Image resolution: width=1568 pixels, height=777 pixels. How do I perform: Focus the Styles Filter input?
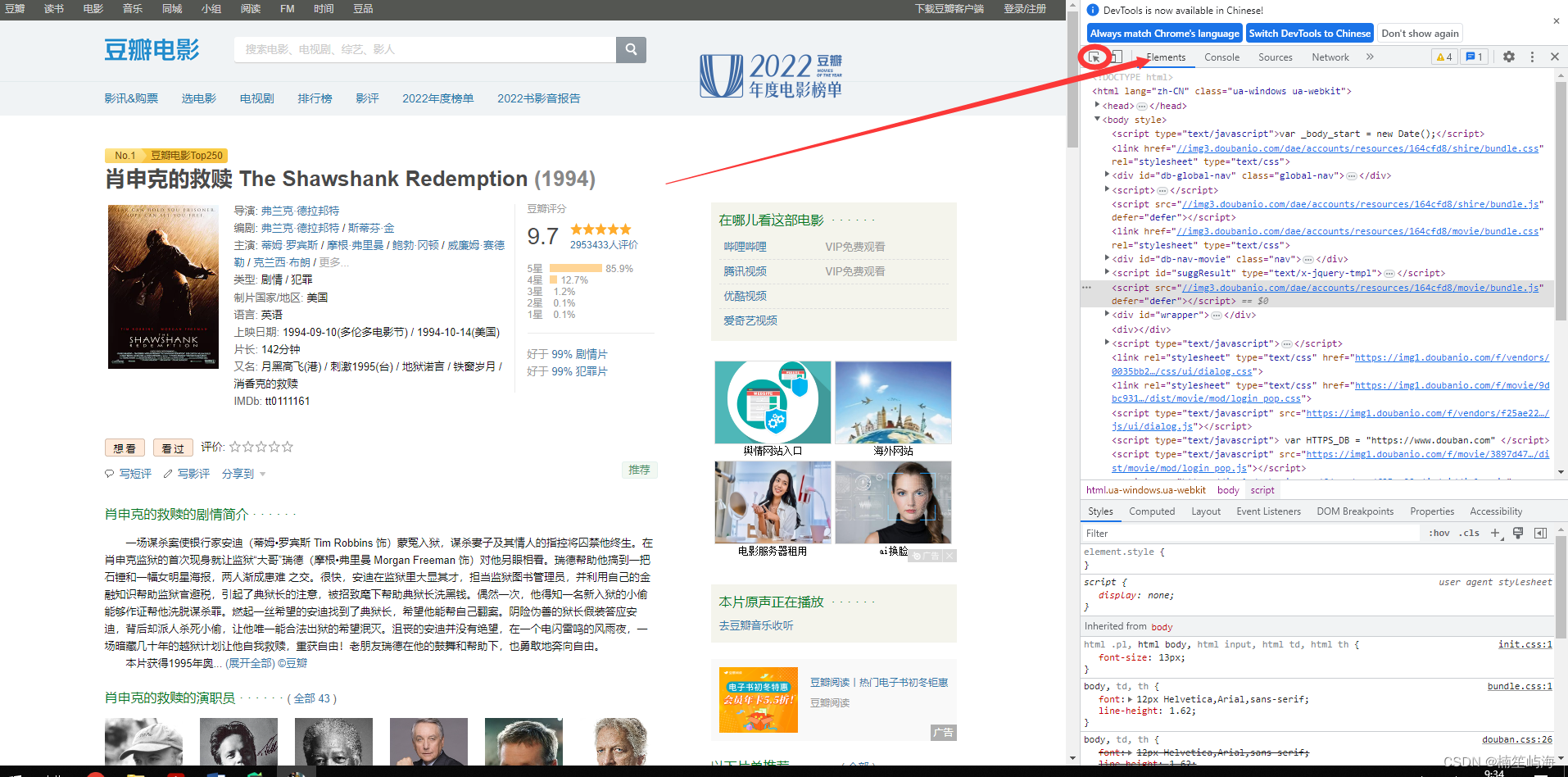point(1250,533)
